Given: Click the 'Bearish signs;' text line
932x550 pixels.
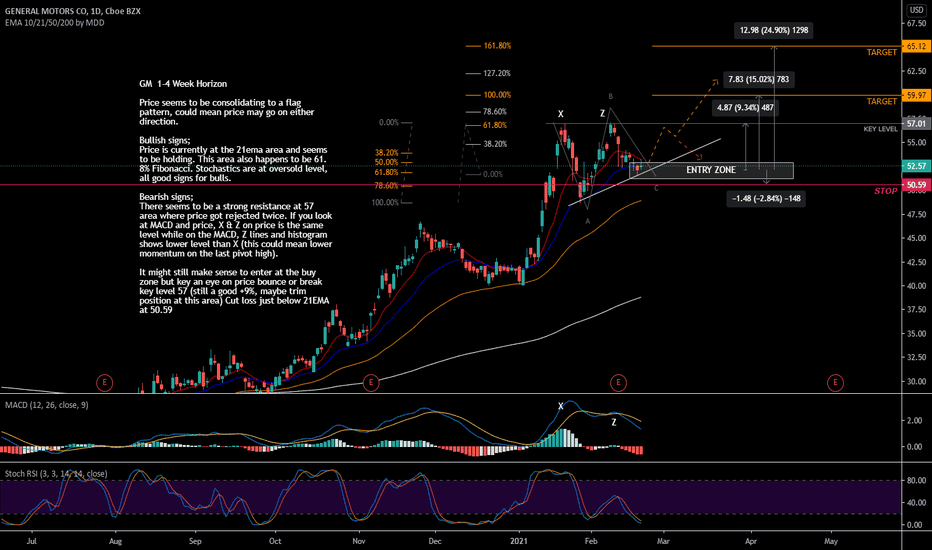Looking at the screenshot, I should [x=166, y=197].
